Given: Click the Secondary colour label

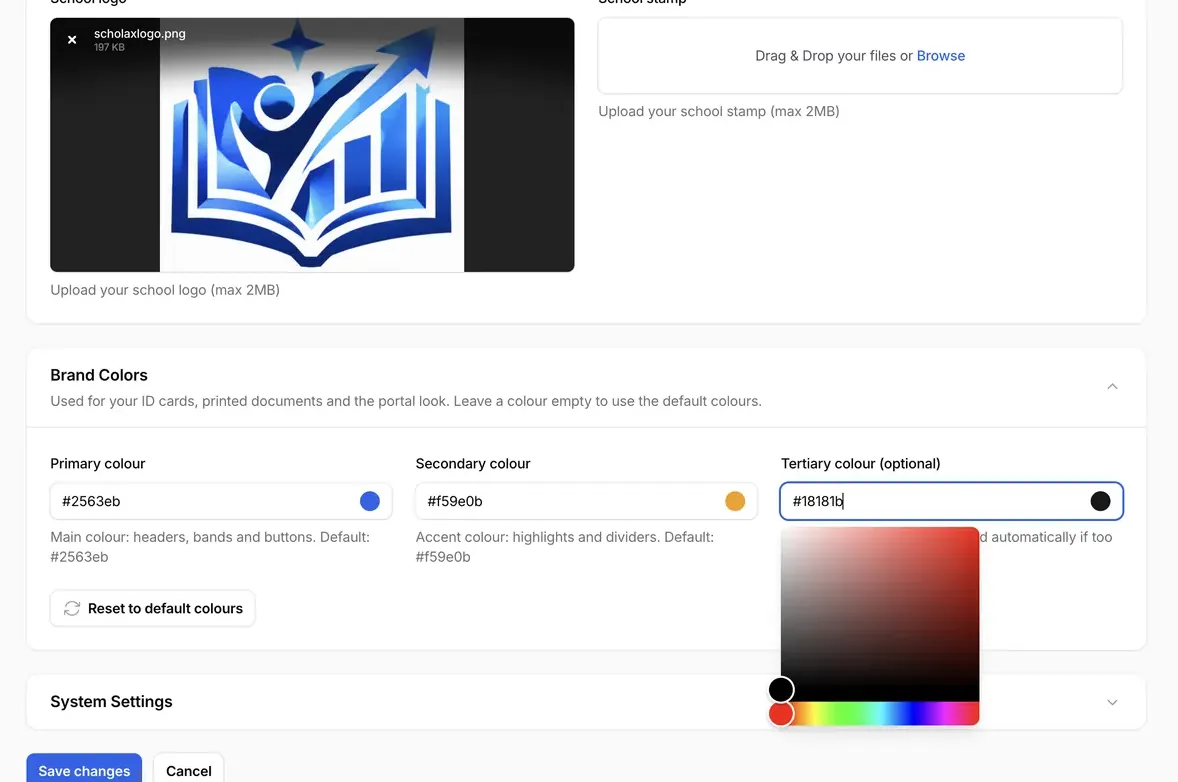Looking at the screenshot, I should pos(473,463).
